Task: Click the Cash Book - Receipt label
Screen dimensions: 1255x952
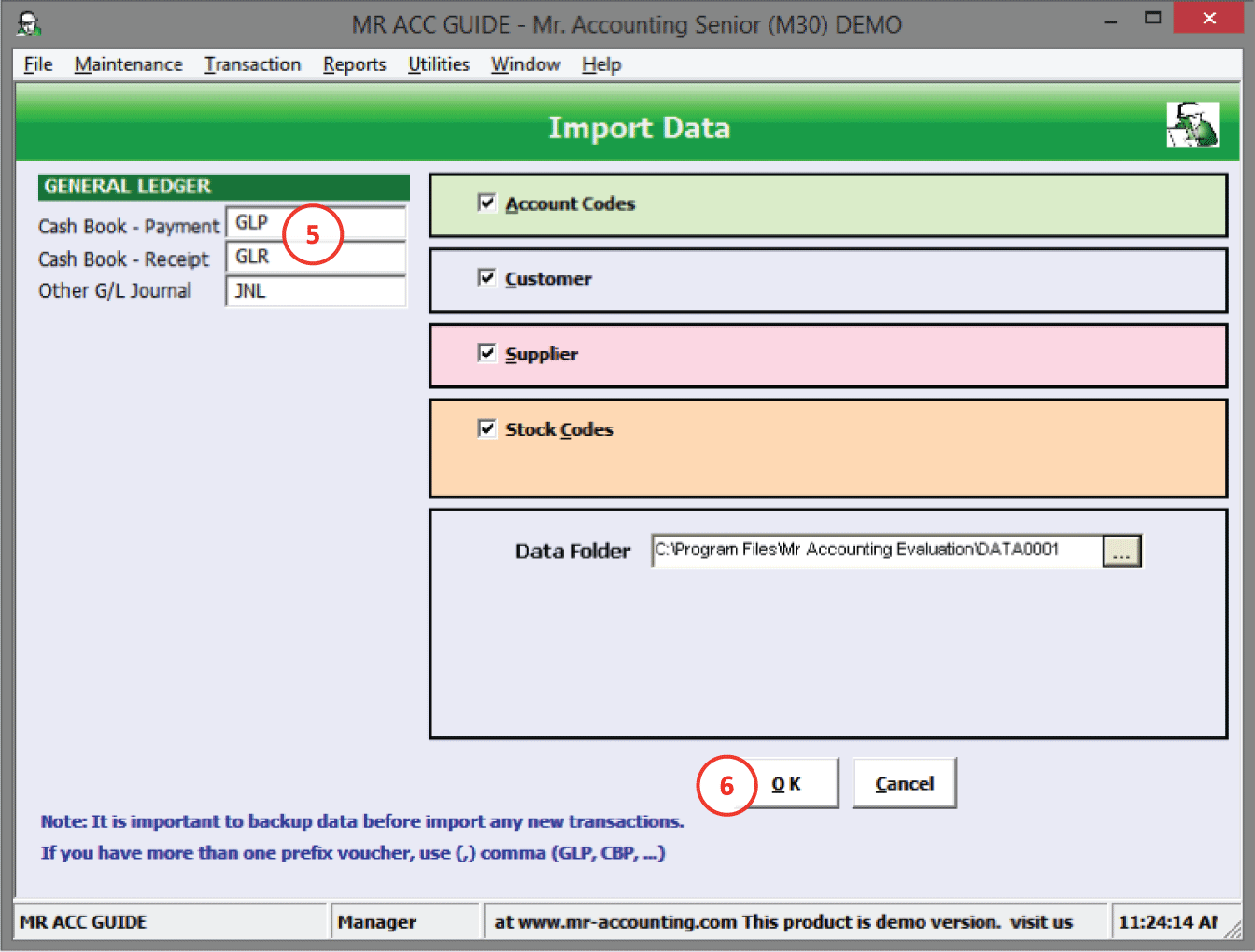Action: pos(124,259)
